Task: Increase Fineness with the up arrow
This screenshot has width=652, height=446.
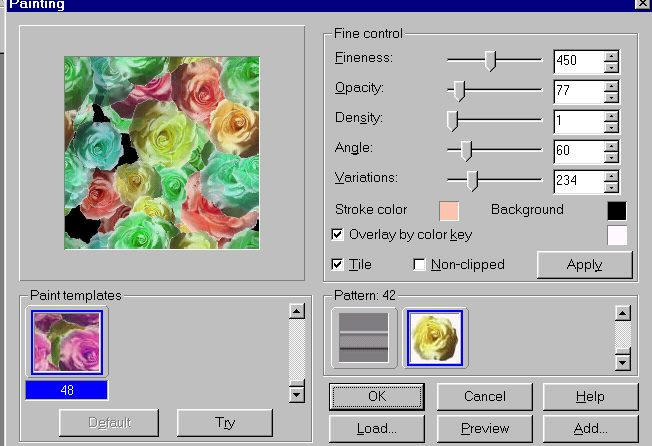Action: [x=611, y=56]
